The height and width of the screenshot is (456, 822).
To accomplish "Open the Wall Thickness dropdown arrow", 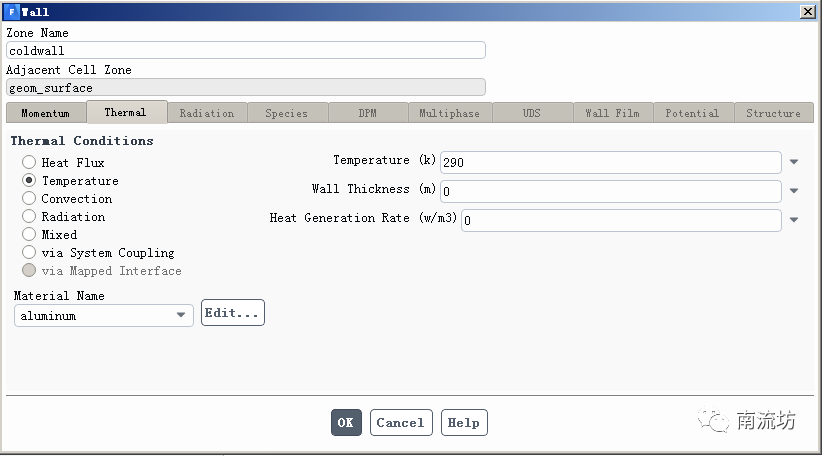I will coord(794,191).
